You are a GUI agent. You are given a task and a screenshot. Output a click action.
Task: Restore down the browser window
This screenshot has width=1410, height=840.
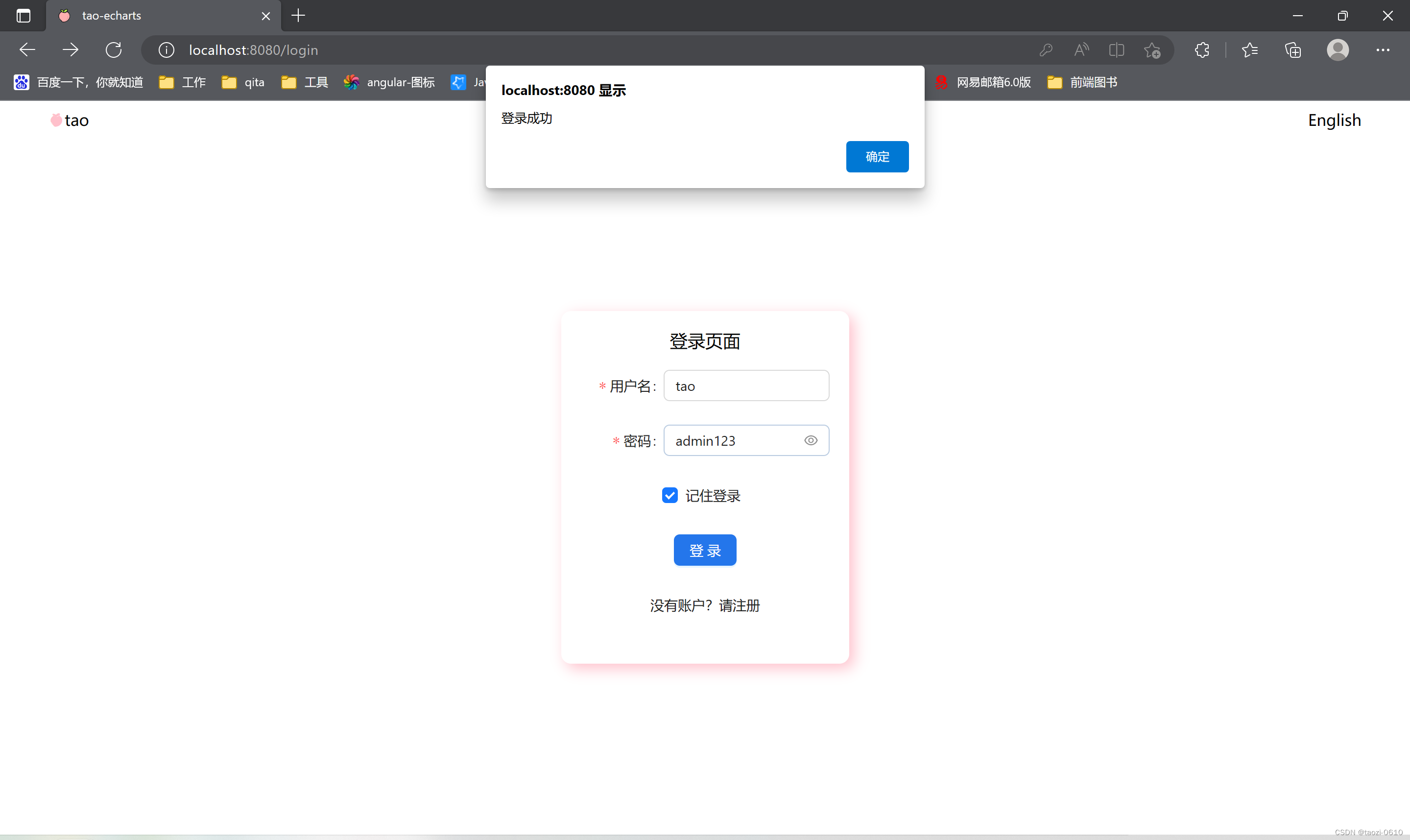coord(1343,16)
